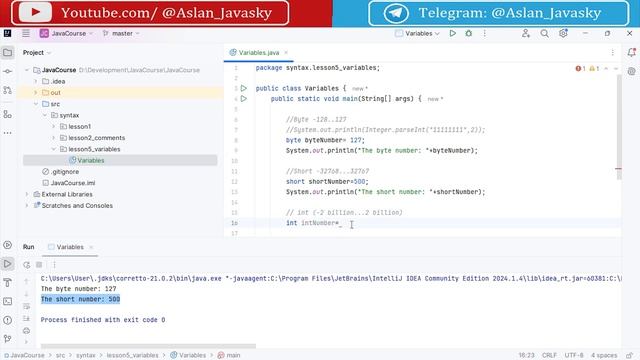Click the run gutter icon beside main method
640x360 pixels.
pyautogui.click(x=244, y=98)
